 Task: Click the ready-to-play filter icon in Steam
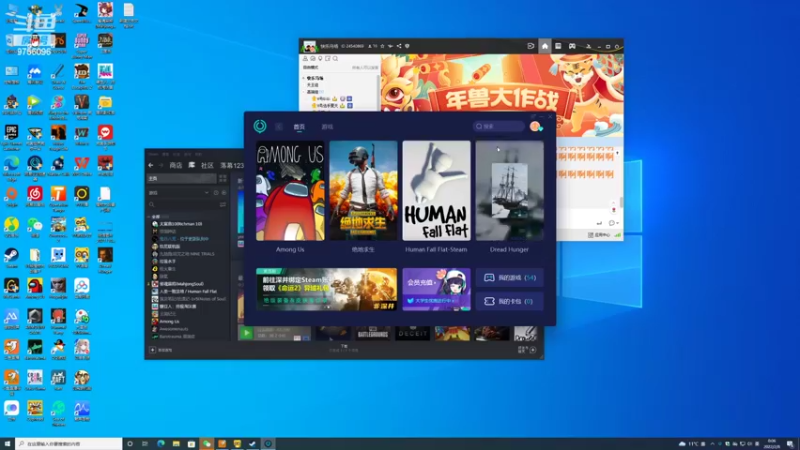(x=223, y=193)
